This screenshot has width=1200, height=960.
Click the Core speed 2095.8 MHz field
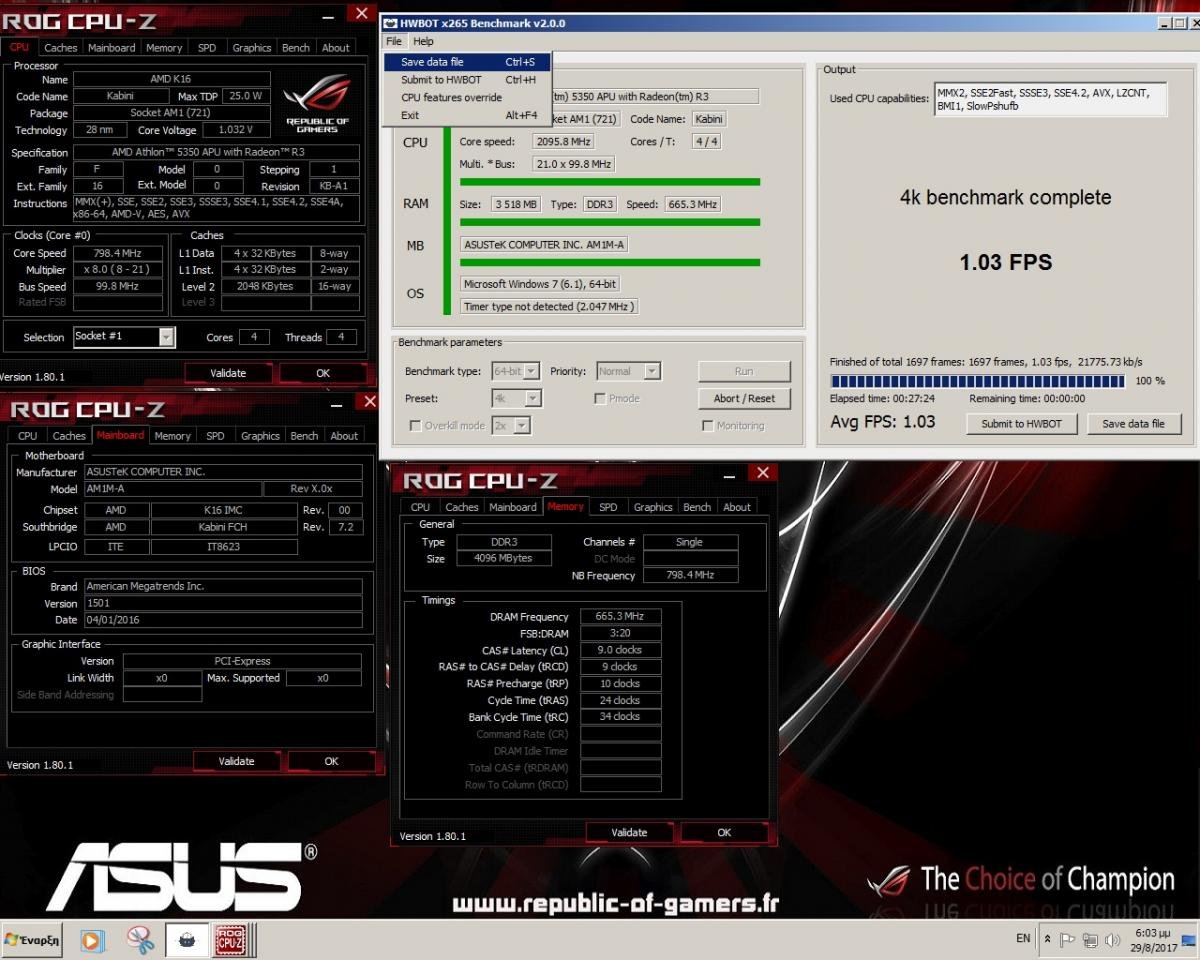point(563,142)
